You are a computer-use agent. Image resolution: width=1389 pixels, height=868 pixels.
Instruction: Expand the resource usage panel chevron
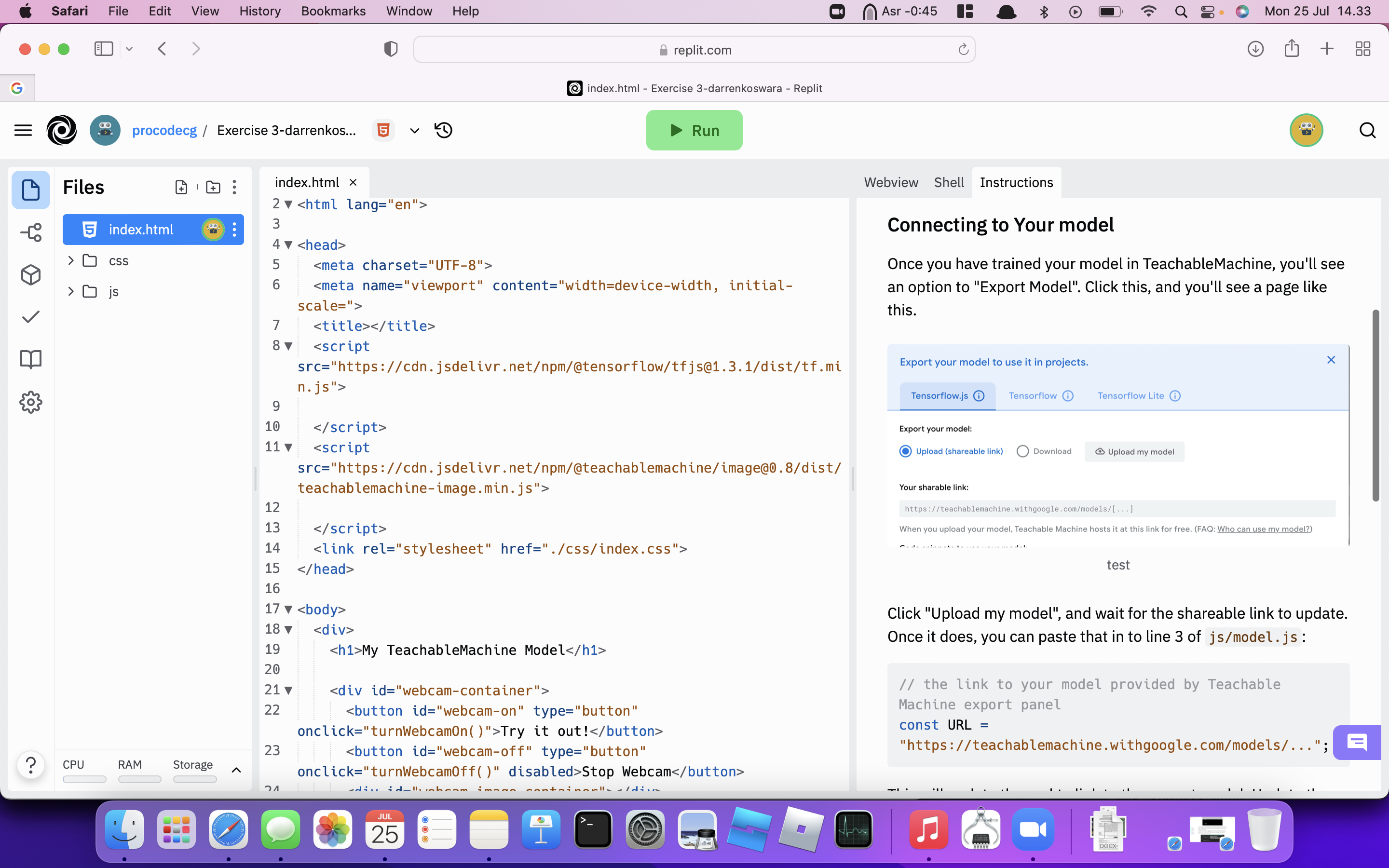[x=236, y=770]
